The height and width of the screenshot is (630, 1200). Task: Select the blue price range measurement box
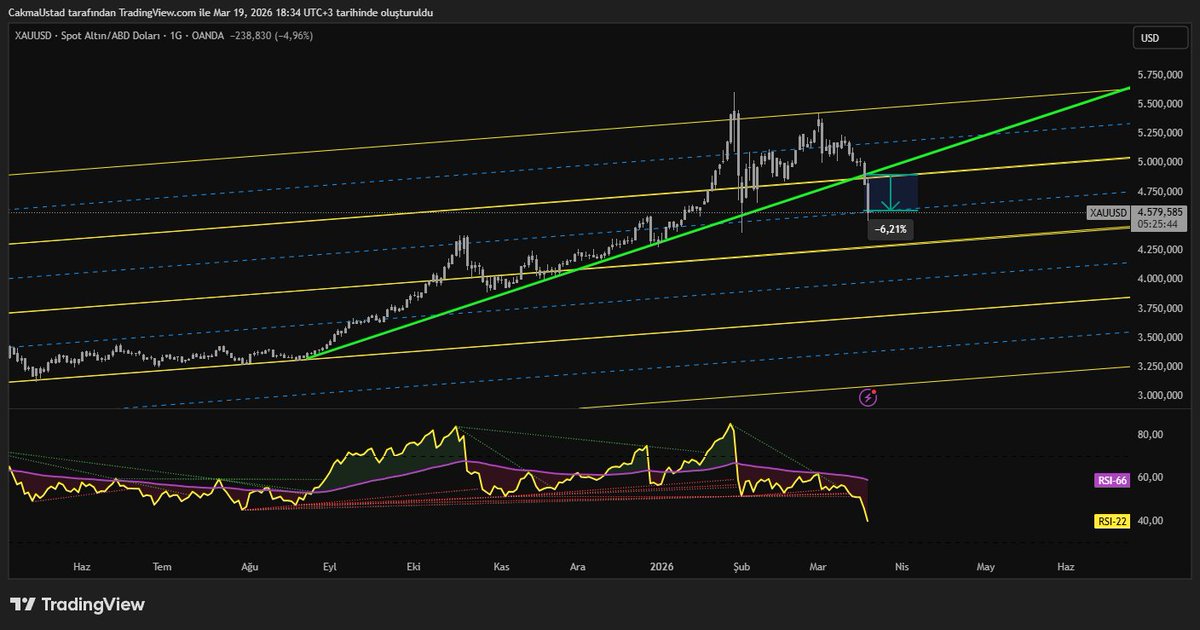click(x=892, y=193)
